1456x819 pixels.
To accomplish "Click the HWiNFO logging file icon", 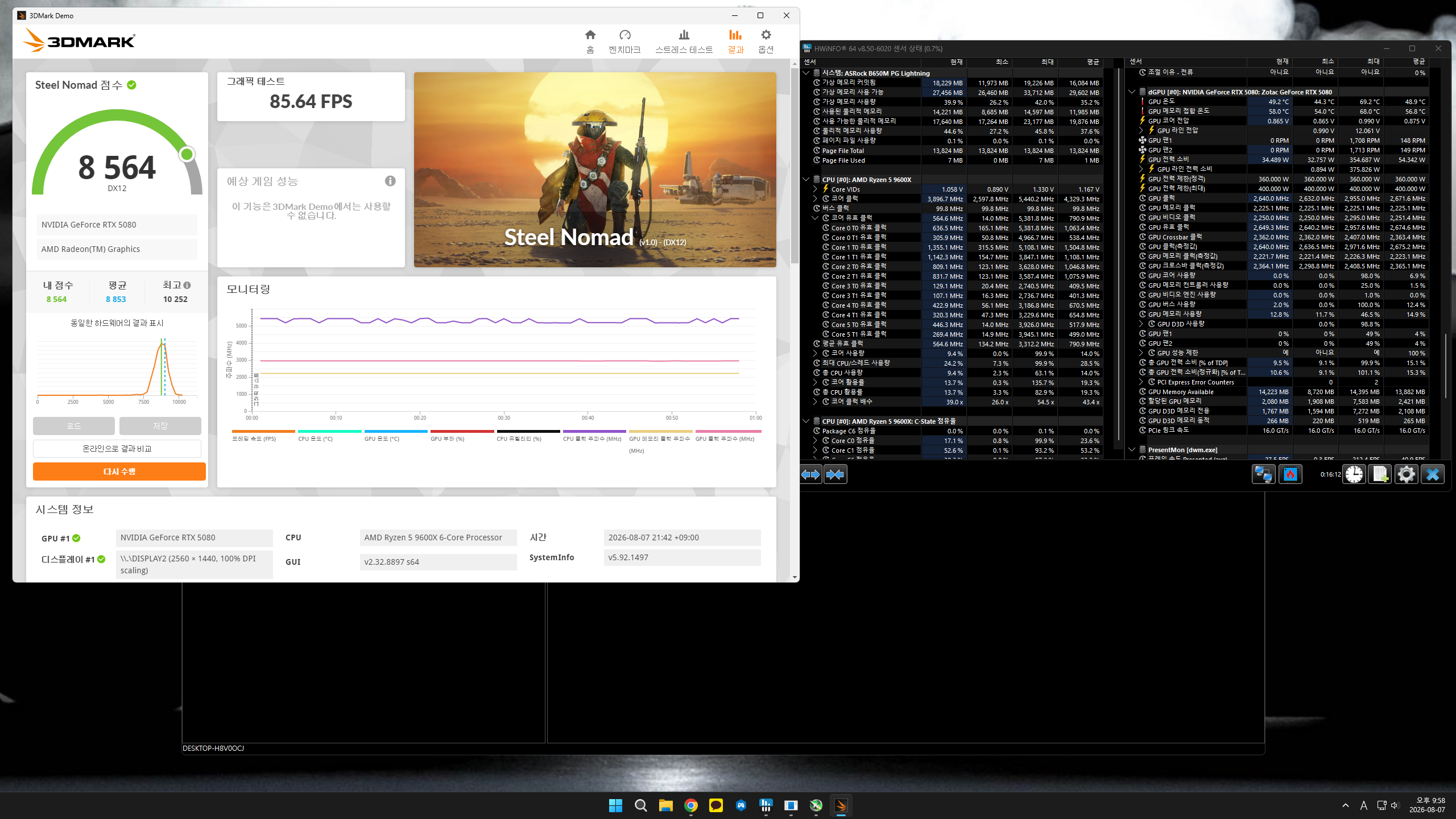I will coord(1380,474).
